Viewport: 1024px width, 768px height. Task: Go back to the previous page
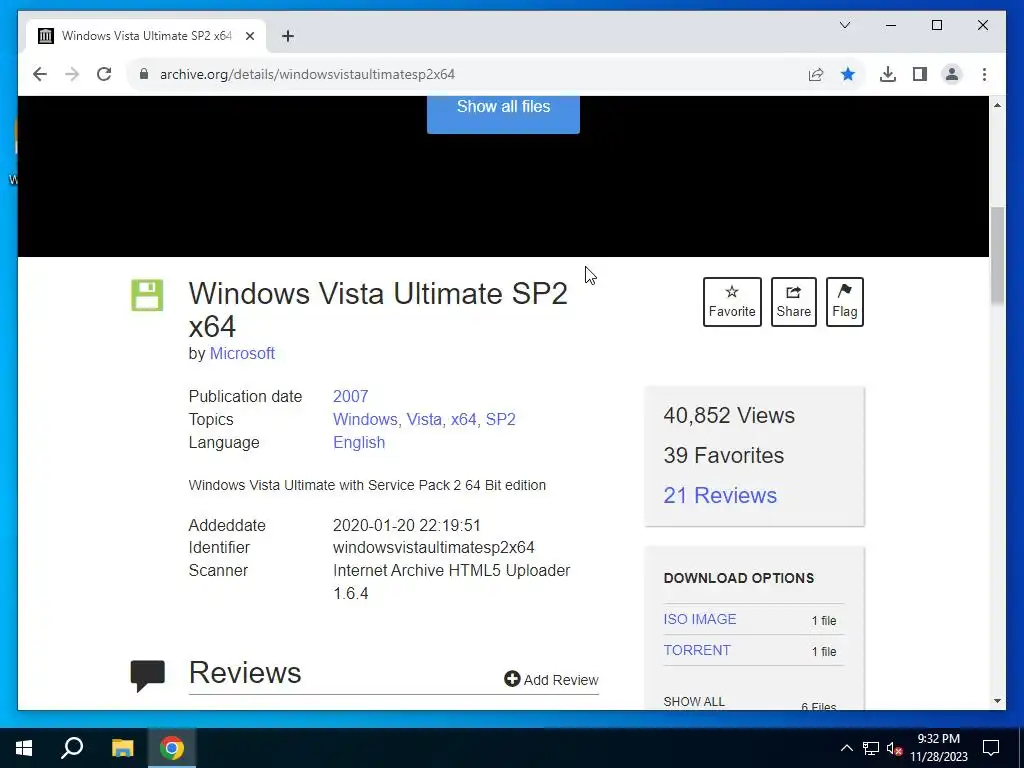click(40, 74)
